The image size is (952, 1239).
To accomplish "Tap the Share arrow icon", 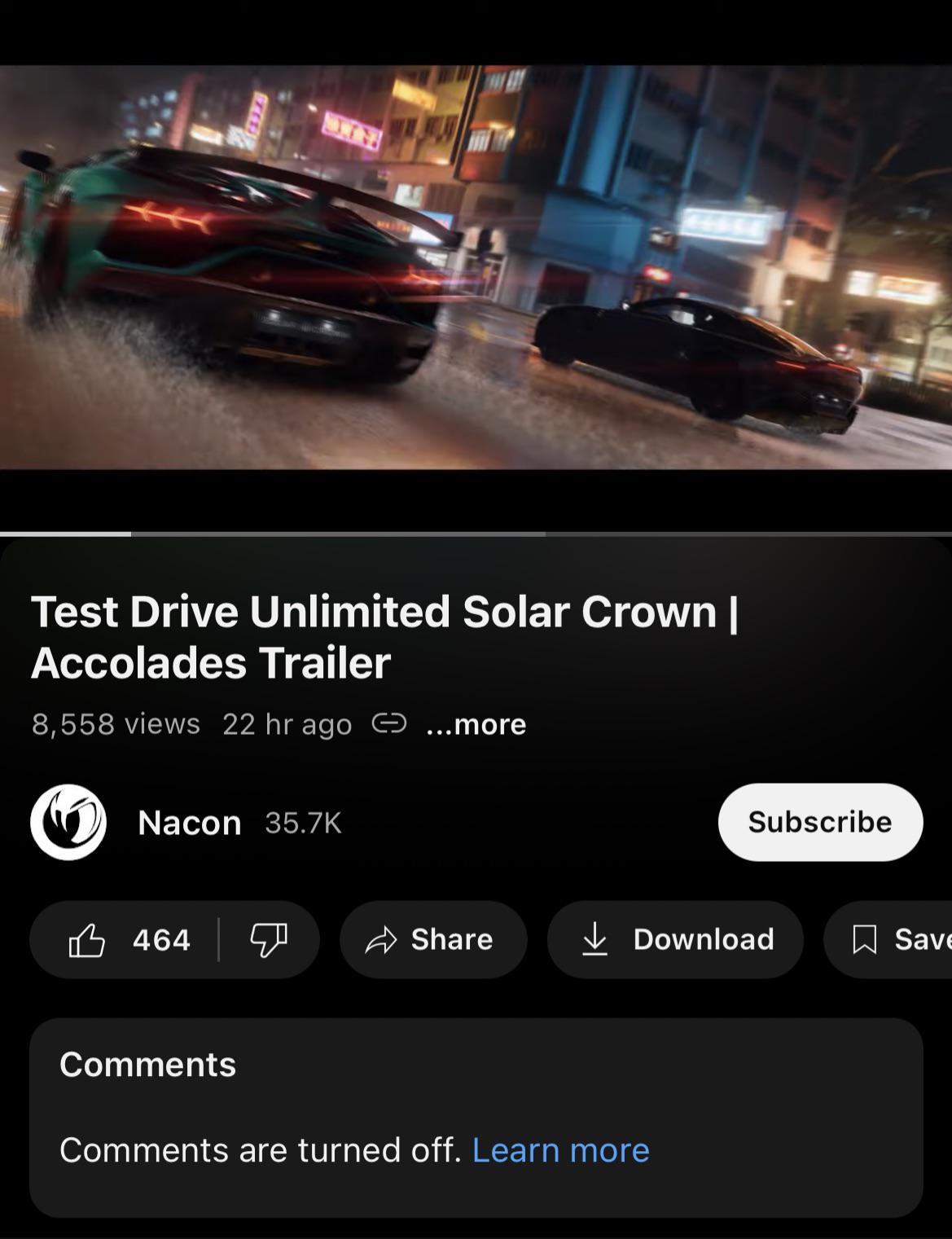I will [x=380, y=940].
